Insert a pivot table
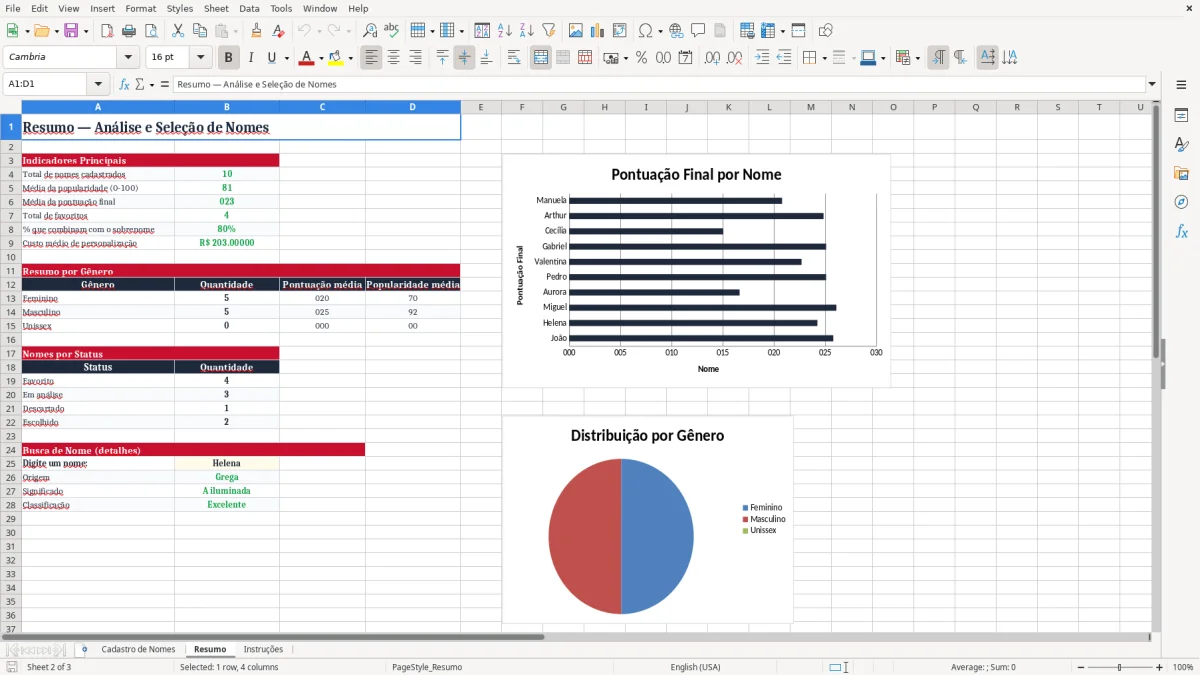The width and height of the screenshot is (1200, 675). tap(620, 31)
